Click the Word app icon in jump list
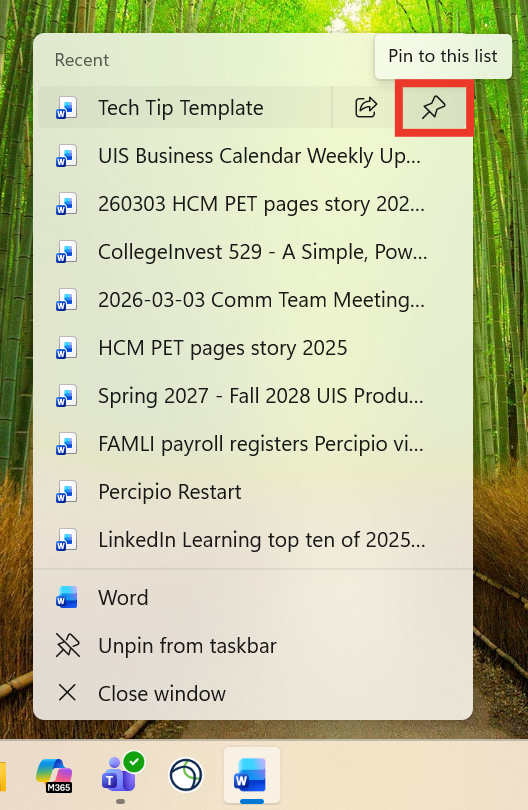The width and height of the screenshot is (528, 810). [67, 598]
